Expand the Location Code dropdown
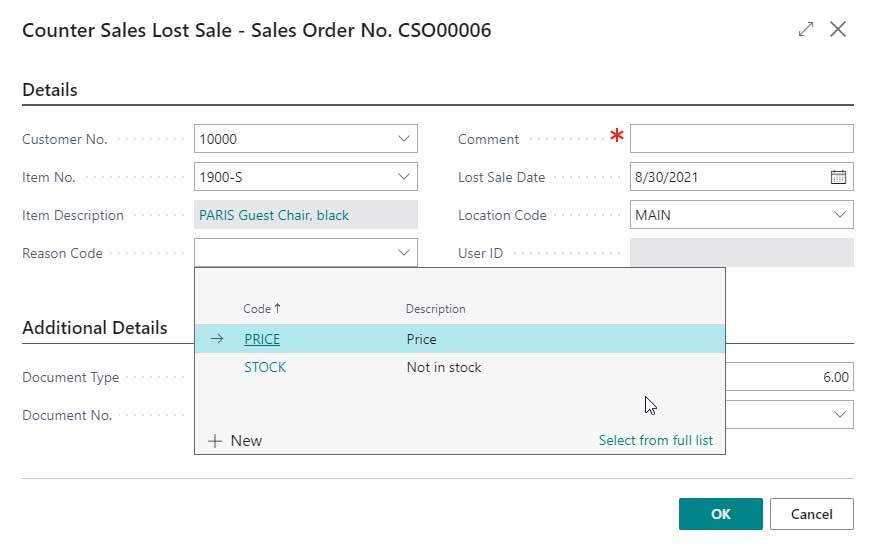The width and height of the screenshot is (877, 553). 838,215
